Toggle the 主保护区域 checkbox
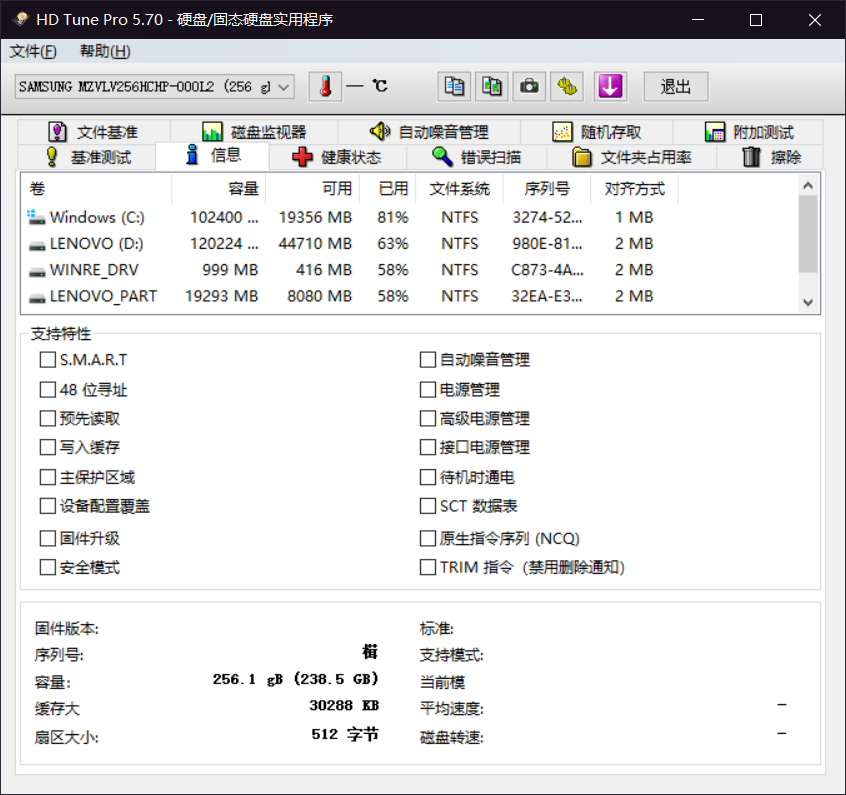846x795 pixels. pos(47,477)
